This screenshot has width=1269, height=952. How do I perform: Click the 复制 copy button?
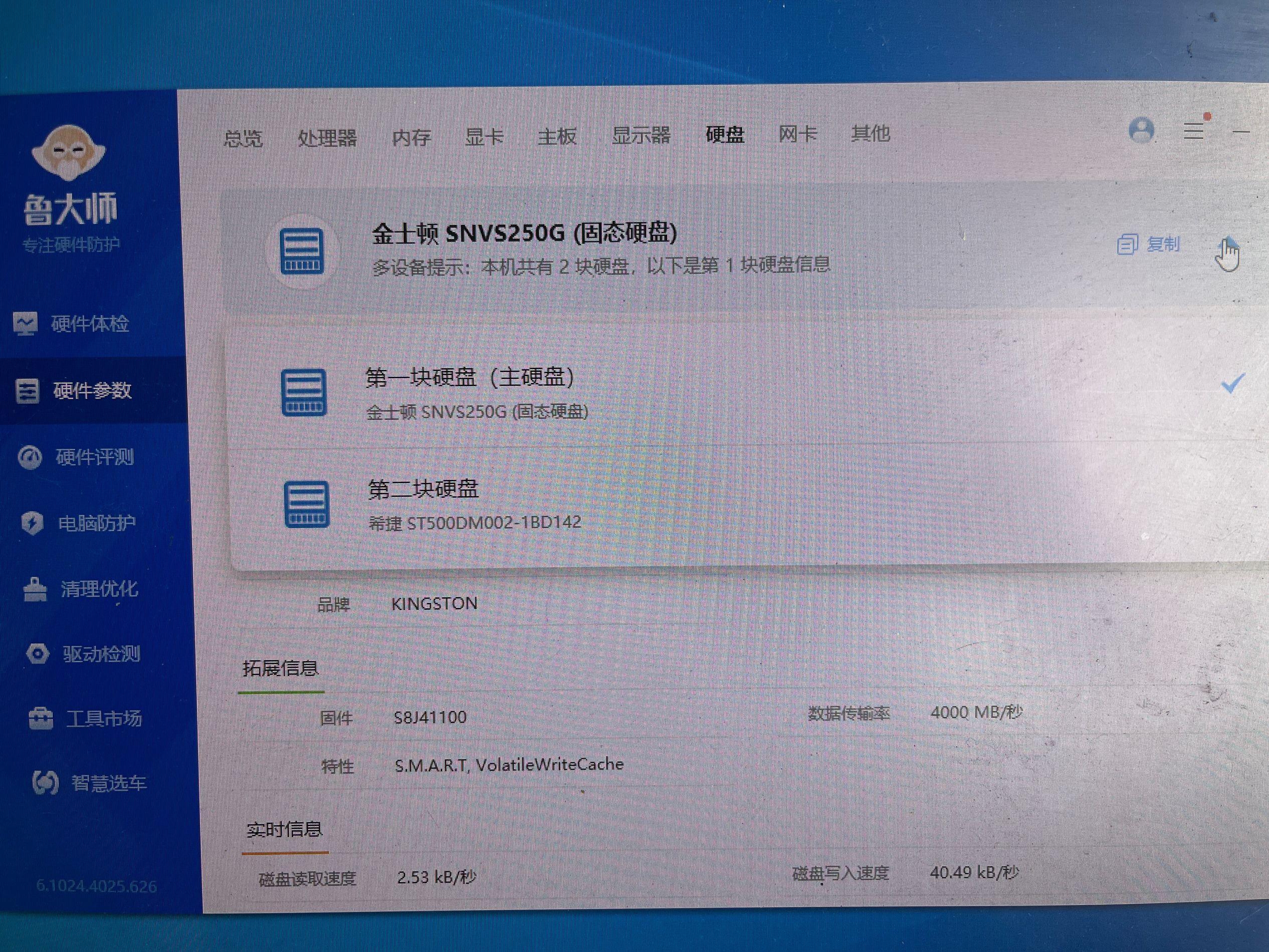point(1149,245)
